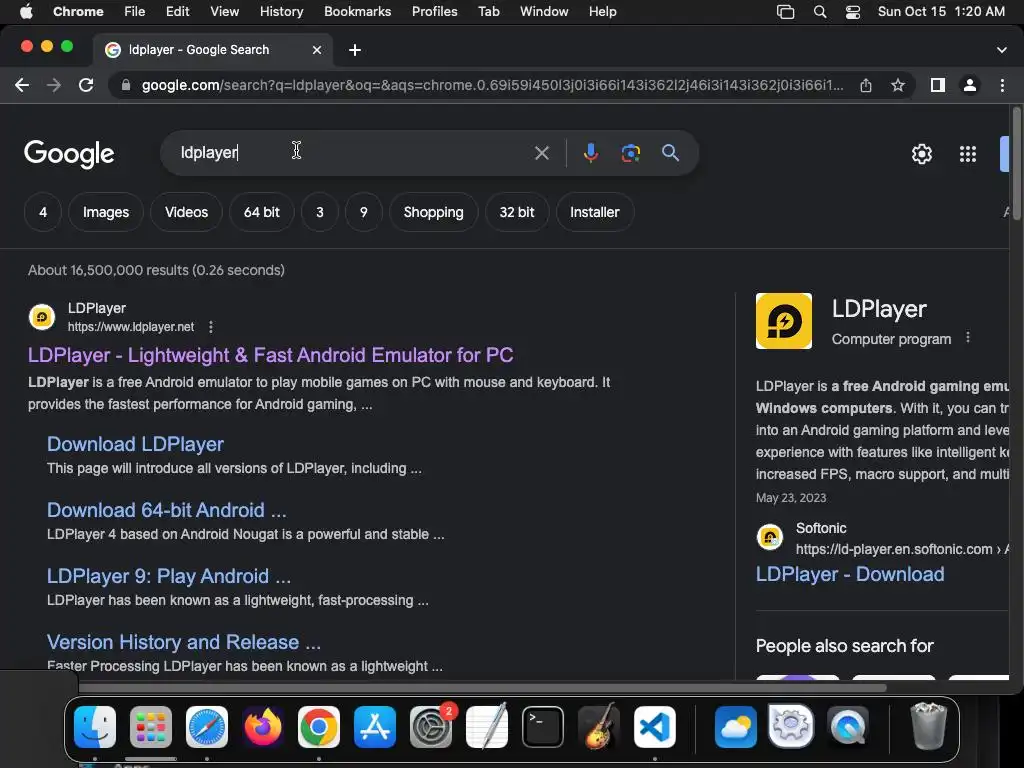
Task: Open the Window menu
Action: pyautogui.click(x=544, y=12)
